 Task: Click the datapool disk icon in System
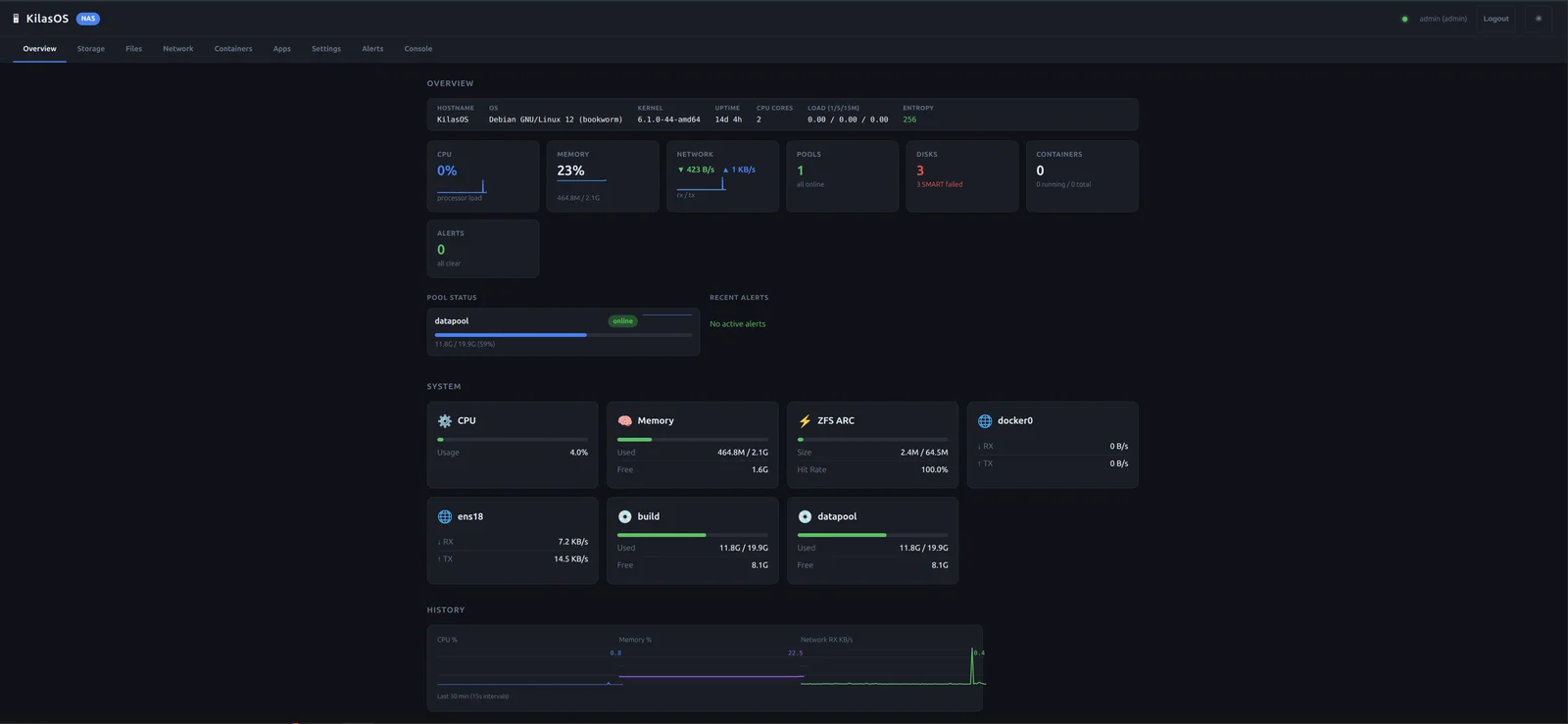pyautogui.click(x=805, y=516)
